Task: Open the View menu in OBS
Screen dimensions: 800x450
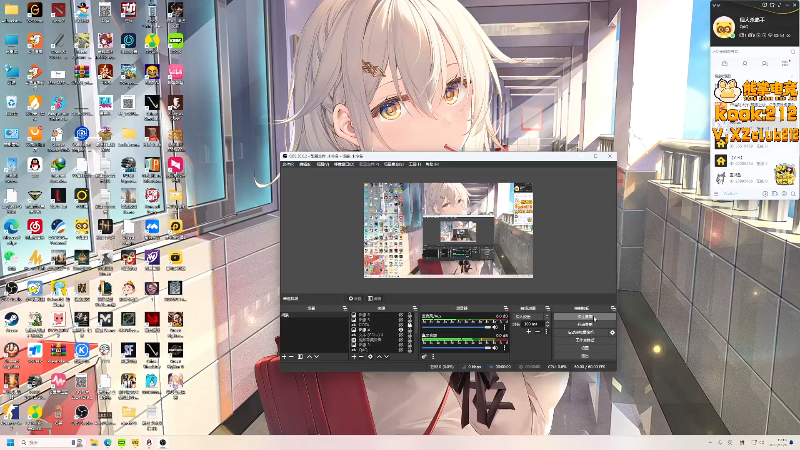Action: click(x=322, y=164)
